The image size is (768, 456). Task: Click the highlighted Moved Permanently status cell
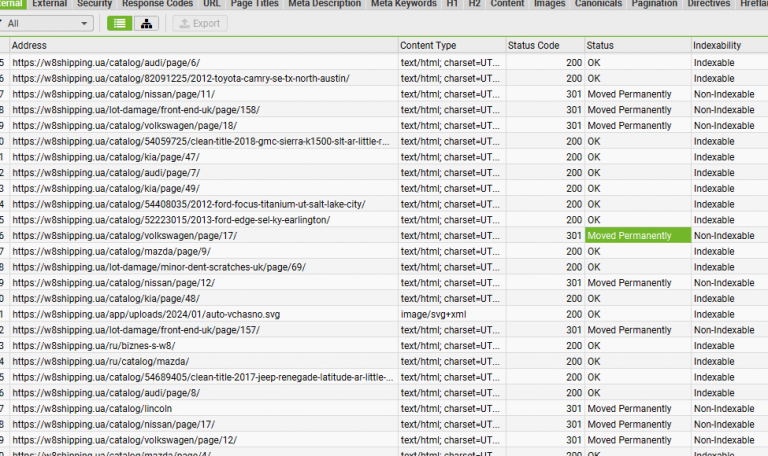tap(638, 236)
